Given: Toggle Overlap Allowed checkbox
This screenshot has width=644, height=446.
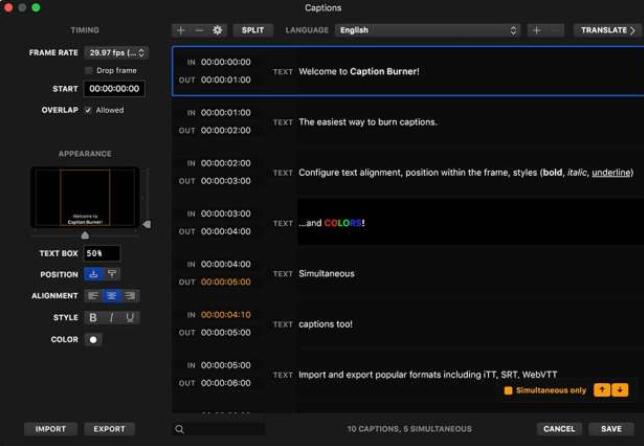Looking at the screenshot, I should [88, 110].
